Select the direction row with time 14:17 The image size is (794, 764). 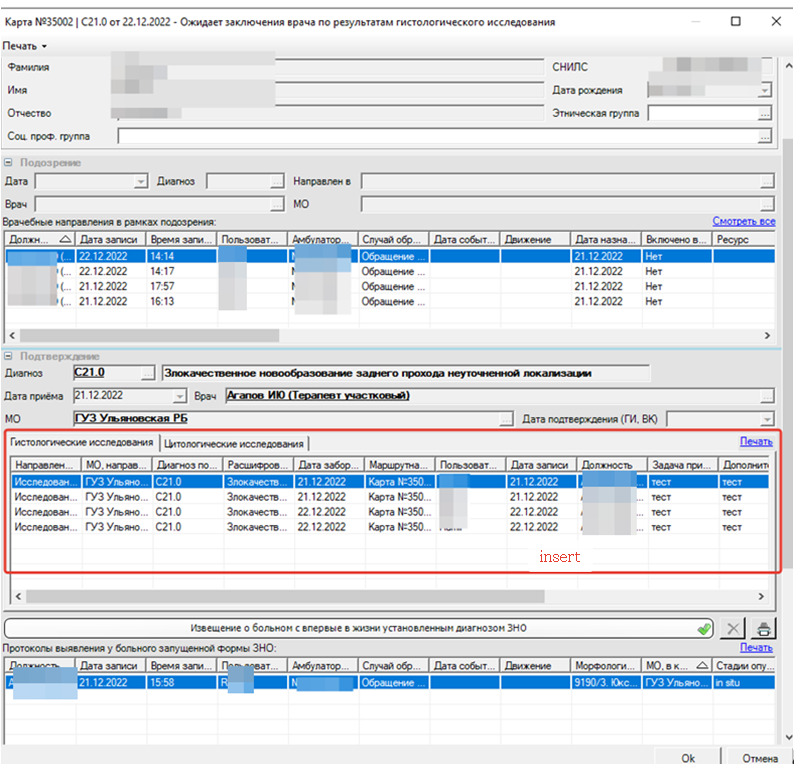pyautogui.click(x=390, y=271)
